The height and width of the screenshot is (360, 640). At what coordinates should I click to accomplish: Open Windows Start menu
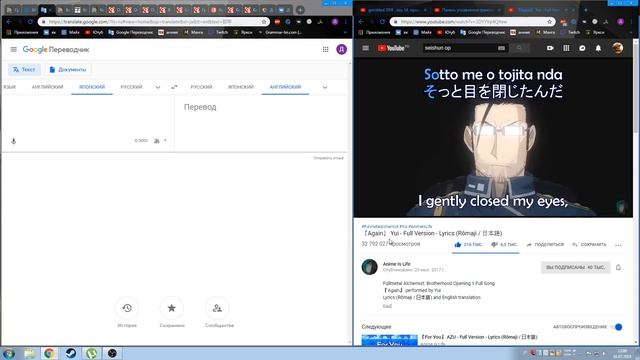pyautogui.click(x=9, y=353)
